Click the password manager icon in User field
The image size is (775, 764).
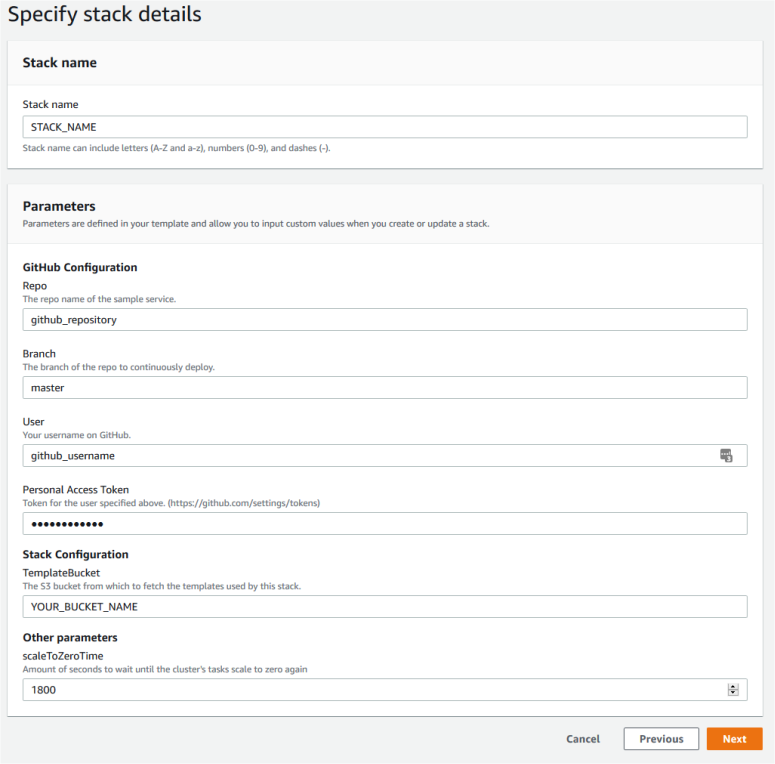727,455
